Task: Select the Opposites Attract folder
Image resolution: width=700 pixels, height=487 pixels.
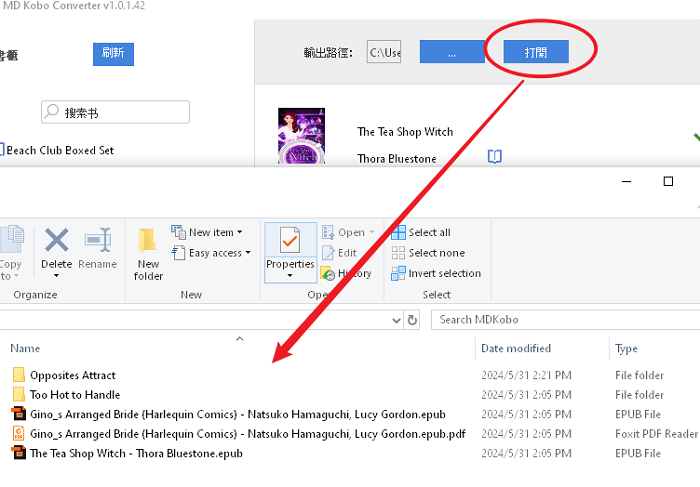Action: (x=73, y=375)
